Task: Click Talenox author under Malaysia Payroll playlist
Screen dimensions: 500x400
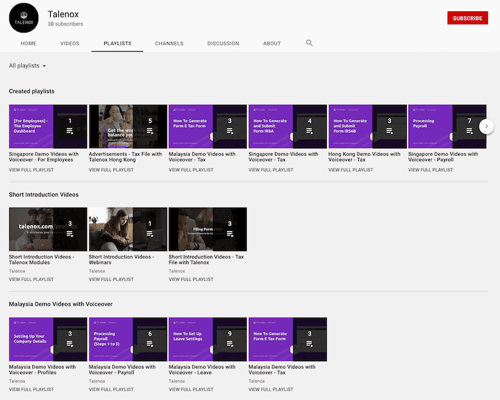Action: pos(97,381)
